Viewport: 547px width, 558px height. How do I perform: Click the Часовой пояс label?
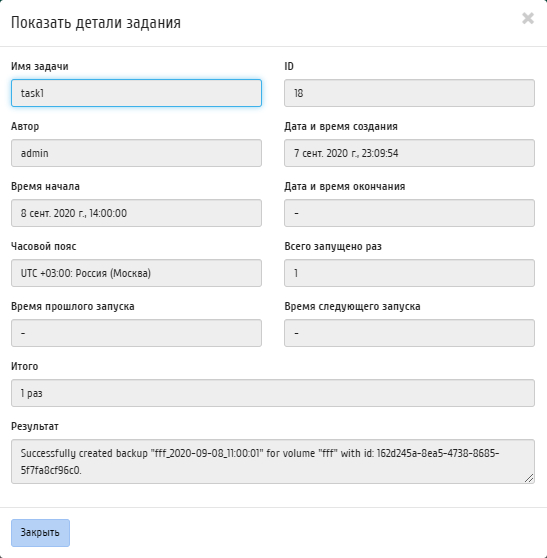[43, 246]
